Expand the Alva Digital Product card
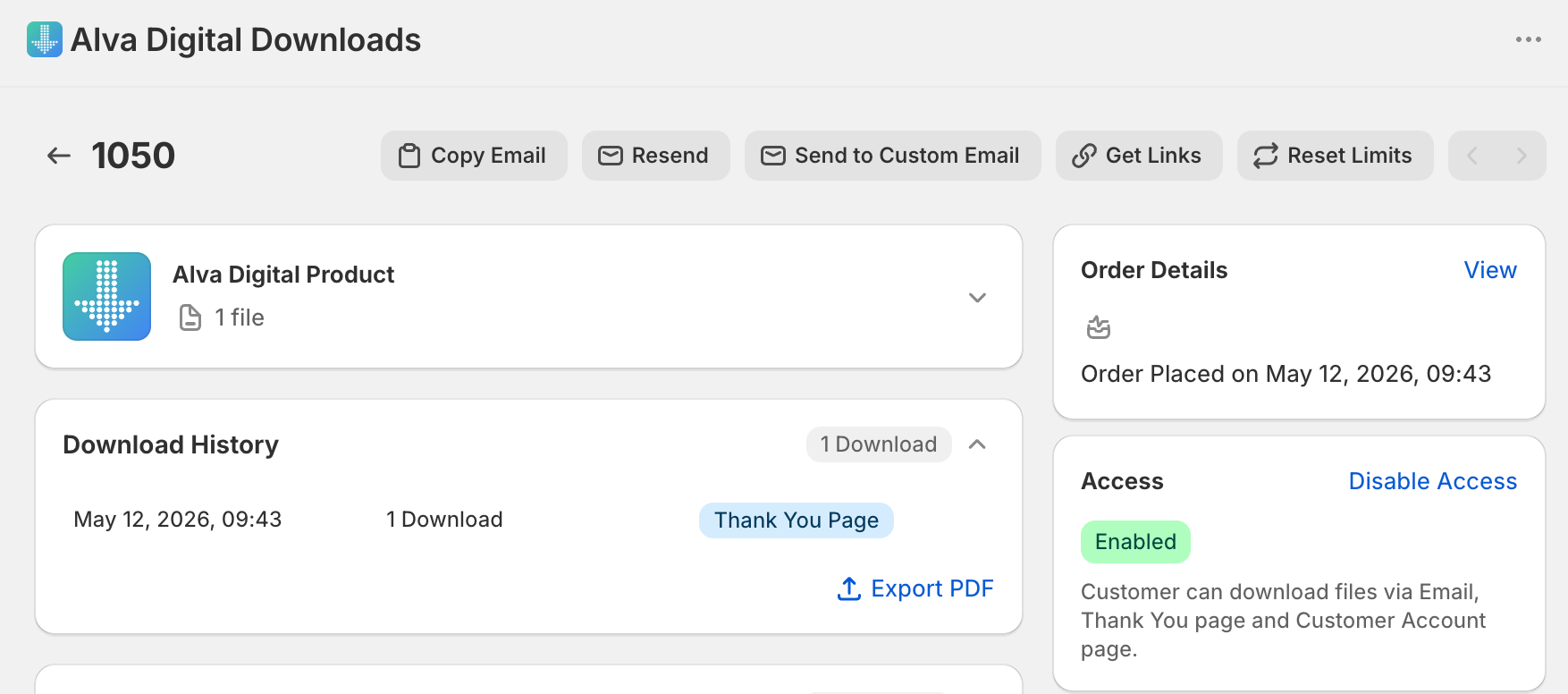This screenshot has height=694, width=1568. [977, 297]
